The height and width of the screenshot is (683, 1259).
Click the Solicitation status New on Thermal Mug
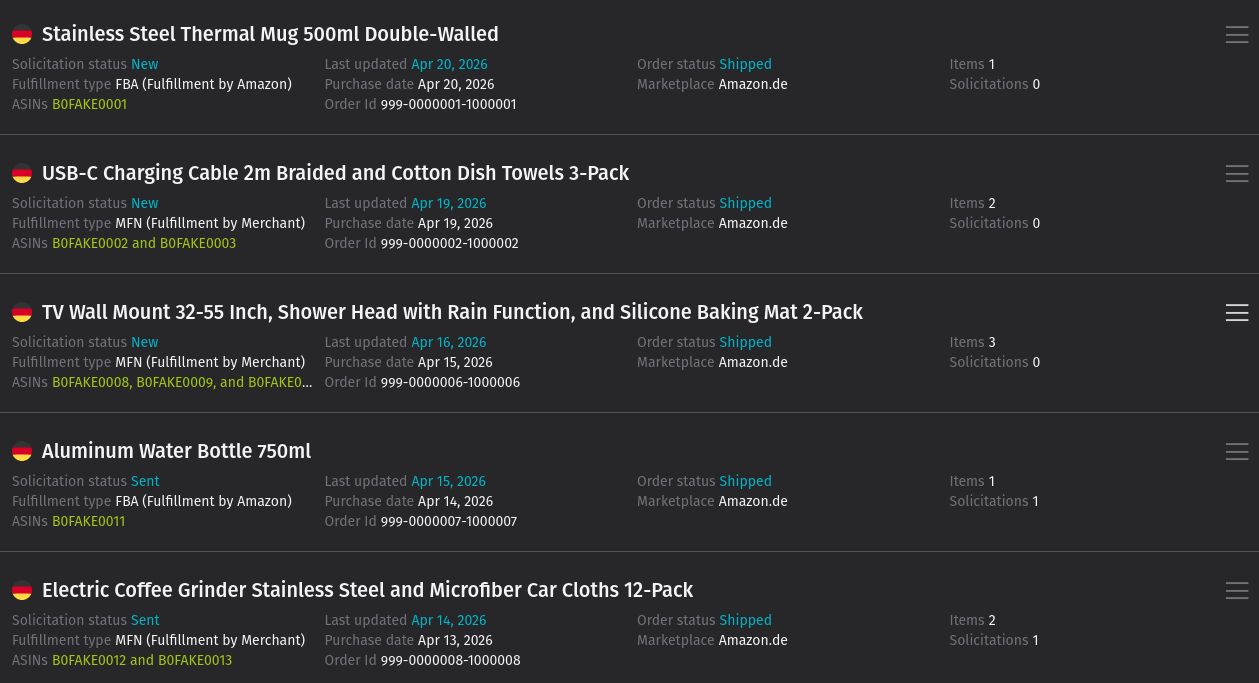[144, 64]
